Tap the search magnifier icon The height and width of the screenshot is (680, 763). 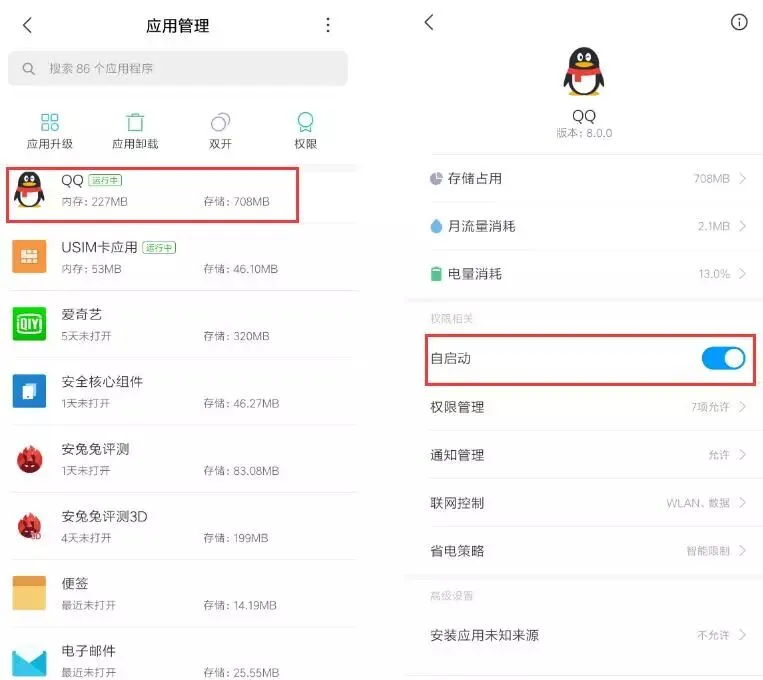coord(29,69)
